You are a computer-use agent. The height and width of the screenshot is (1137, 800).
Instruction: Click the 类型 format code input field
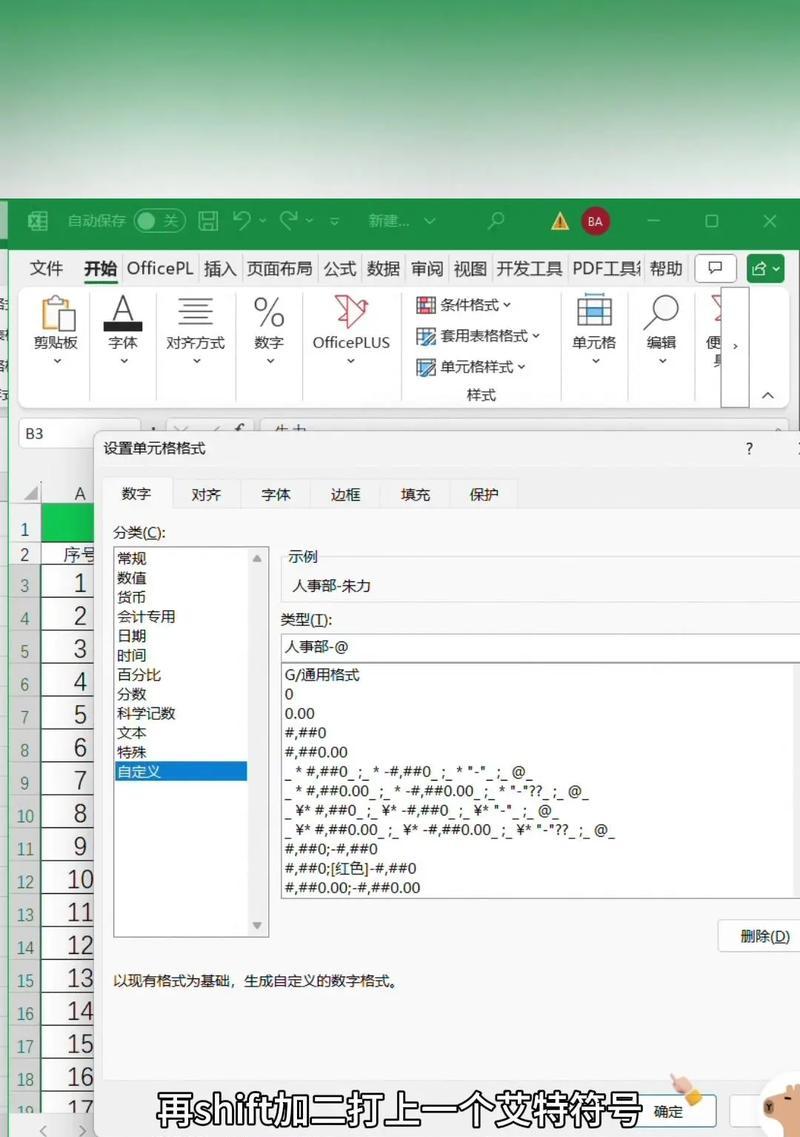[540, 647]
